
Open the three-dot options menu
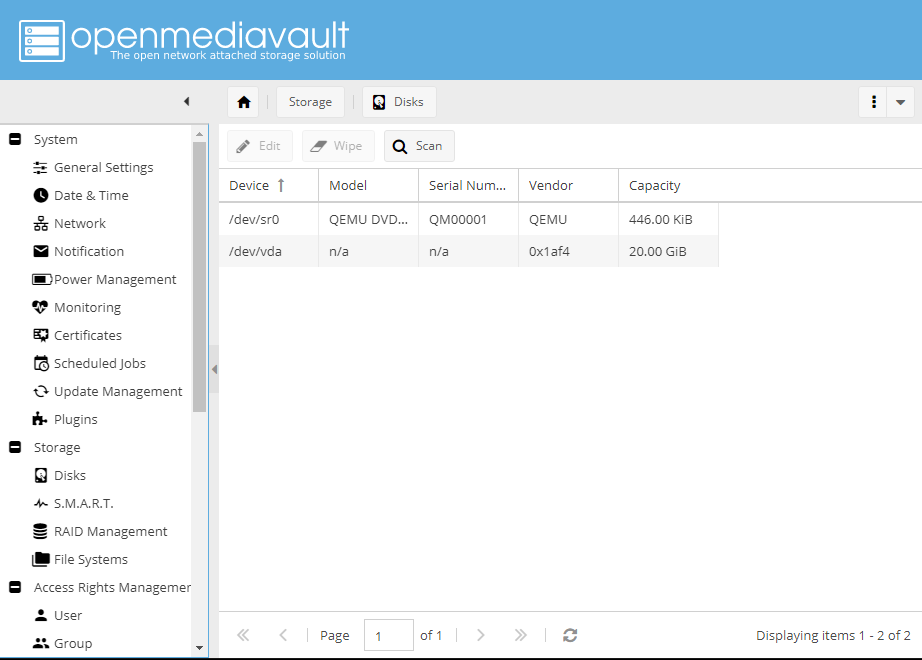(873, 102)
